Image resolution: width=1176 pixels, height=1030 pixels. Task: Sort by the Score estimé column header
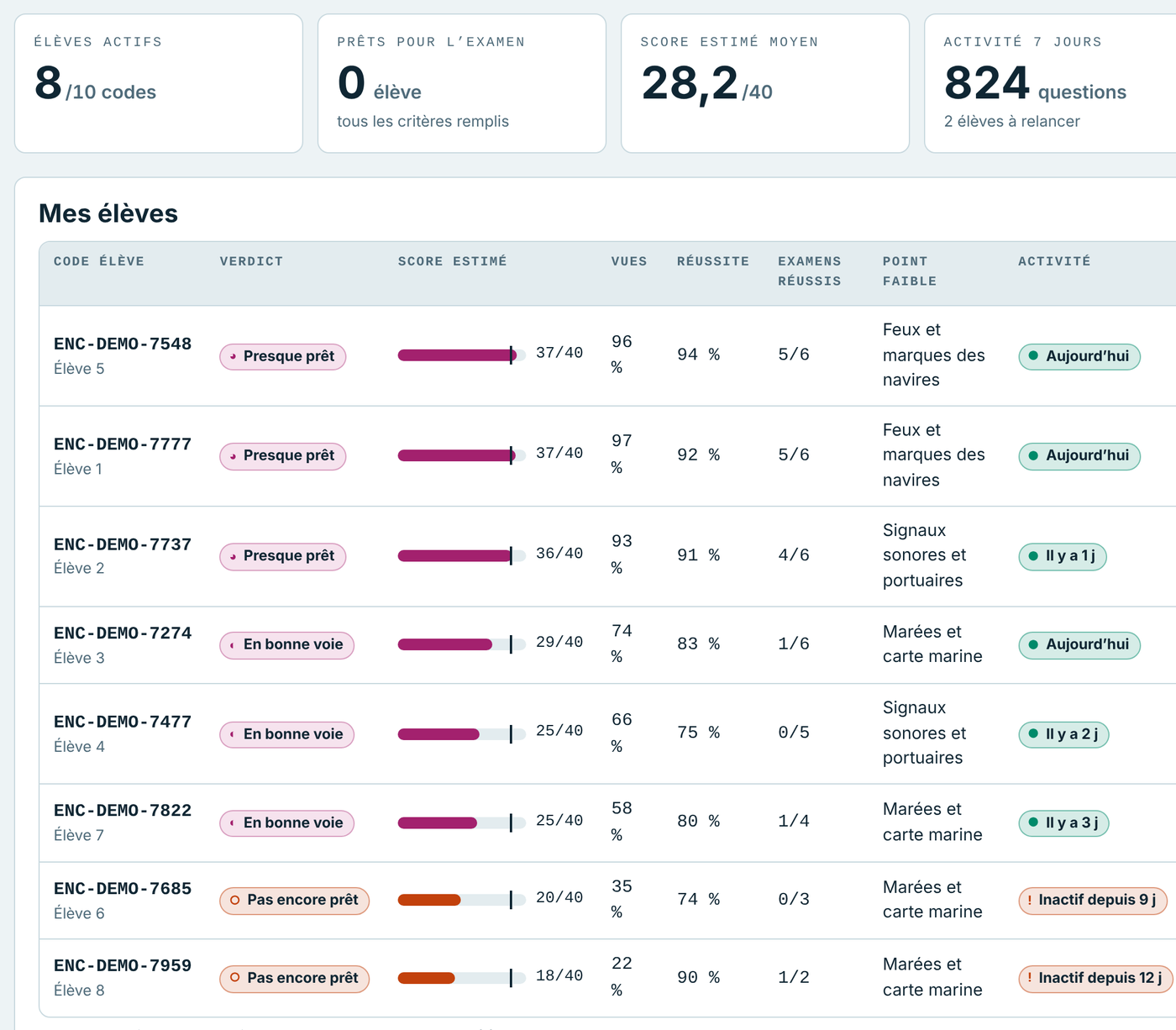coord(452,261)
